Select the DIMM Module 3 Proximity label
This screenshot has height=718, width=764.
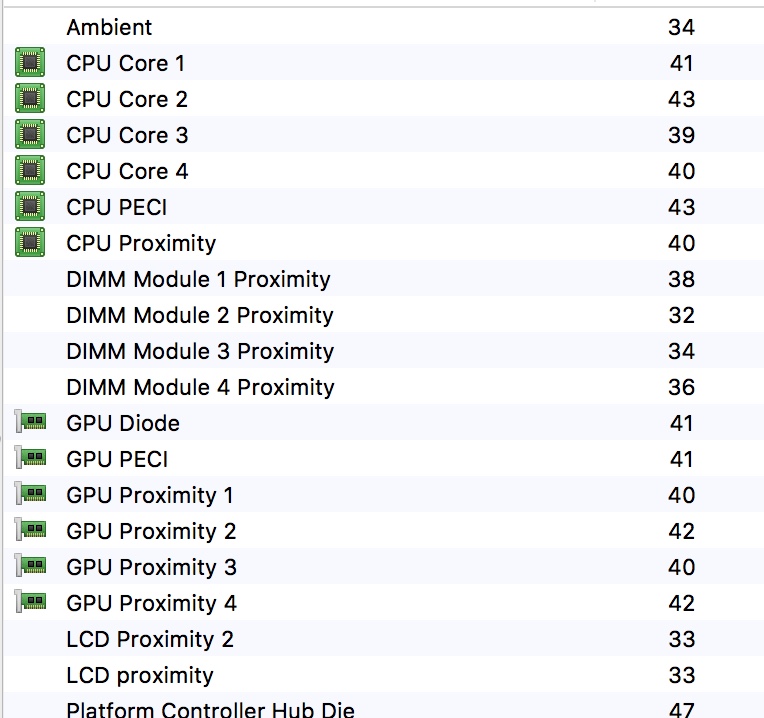(200, 351)
